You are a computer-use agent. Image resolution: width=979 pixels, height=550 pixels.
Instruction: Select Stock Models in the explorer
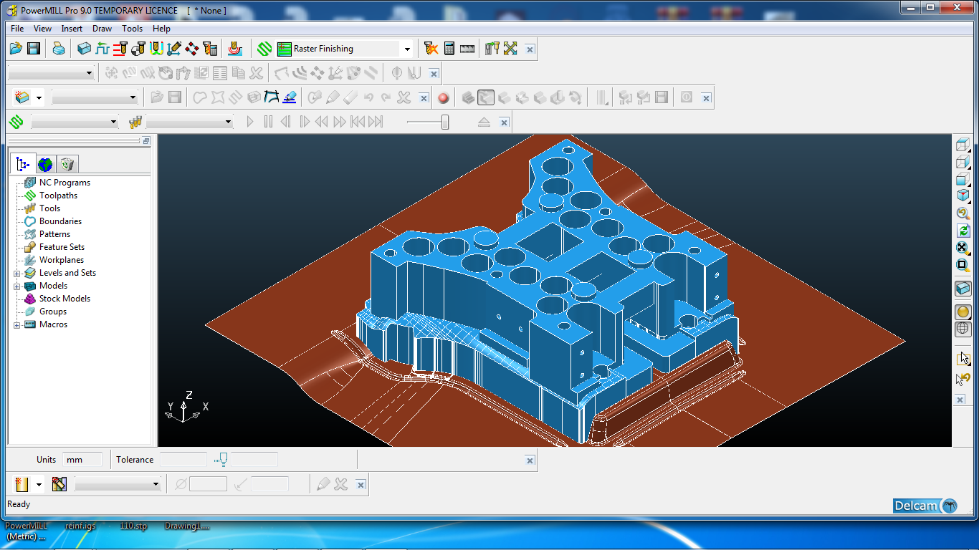64,299
